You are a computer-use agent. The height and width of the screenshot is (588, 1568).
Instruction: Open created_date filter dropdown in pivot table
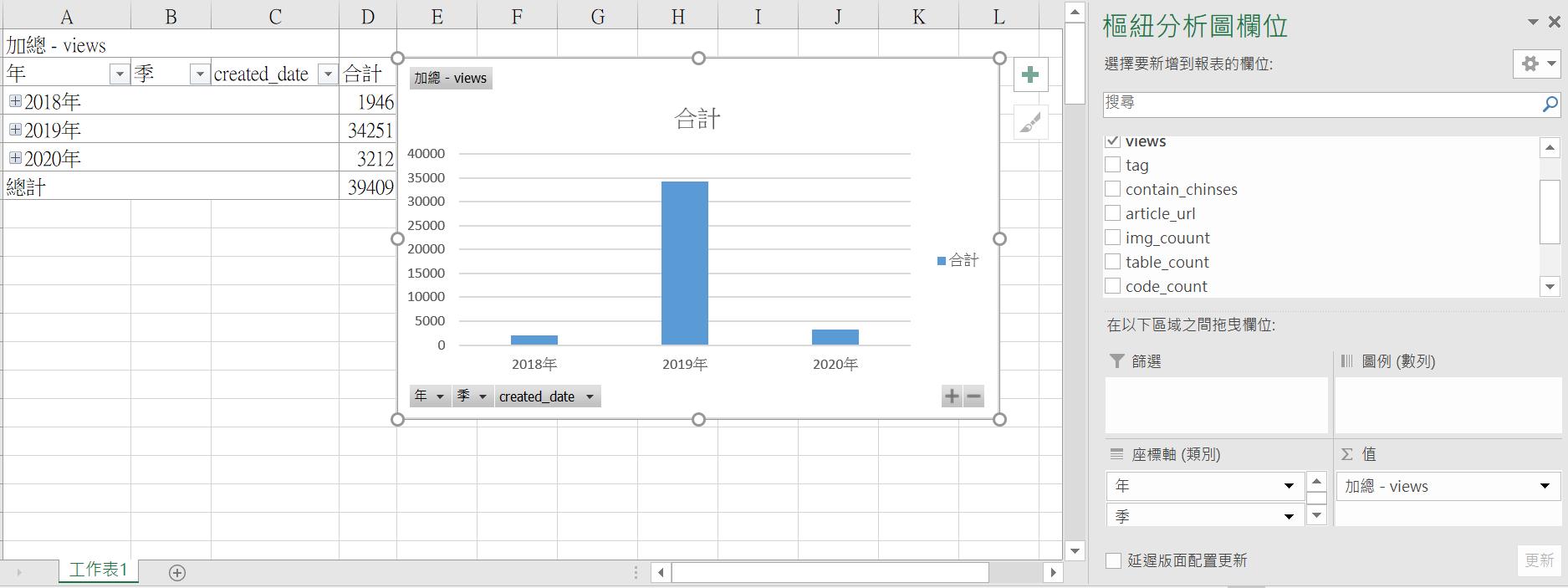tap(328, 74)
